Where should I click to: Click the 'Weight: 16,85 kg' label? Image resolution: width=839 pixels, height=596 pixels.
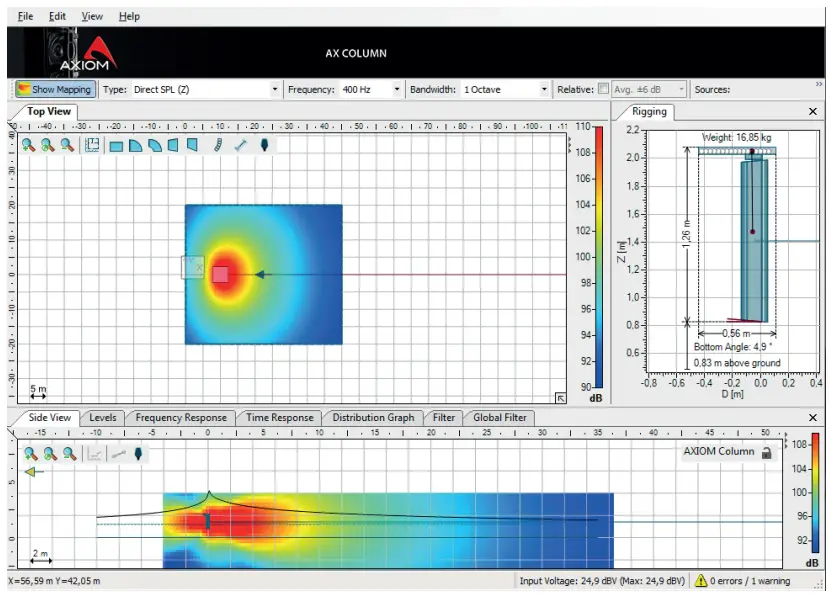736,137
